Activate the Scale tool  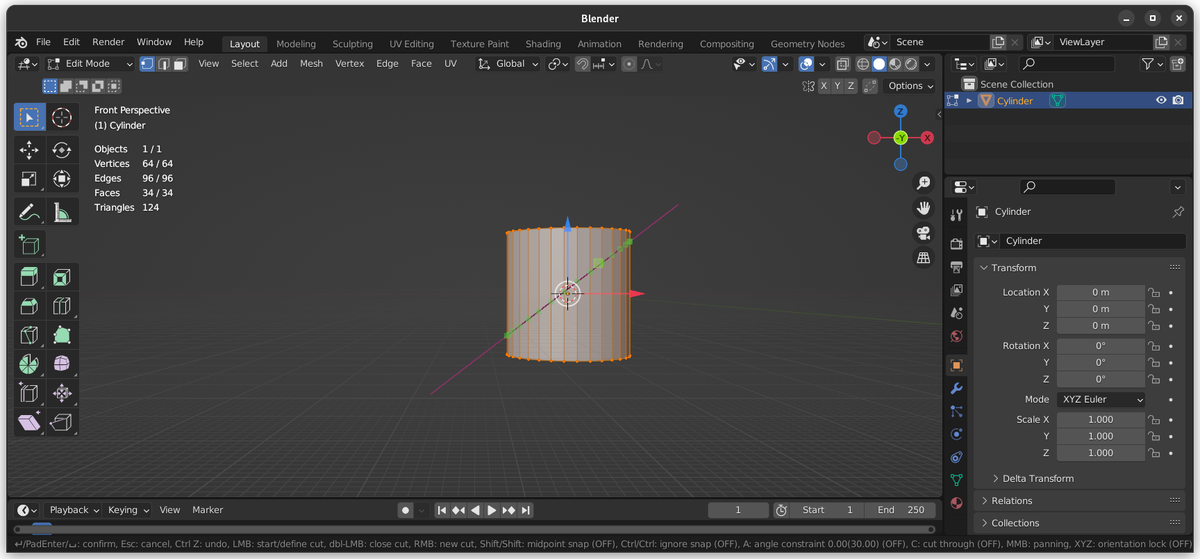(29, 179)
